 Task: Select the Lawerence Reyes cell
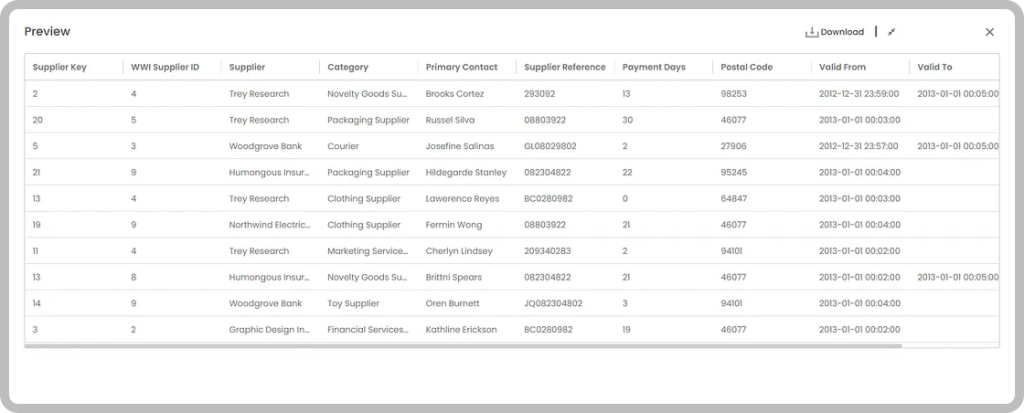coord(462,199)
